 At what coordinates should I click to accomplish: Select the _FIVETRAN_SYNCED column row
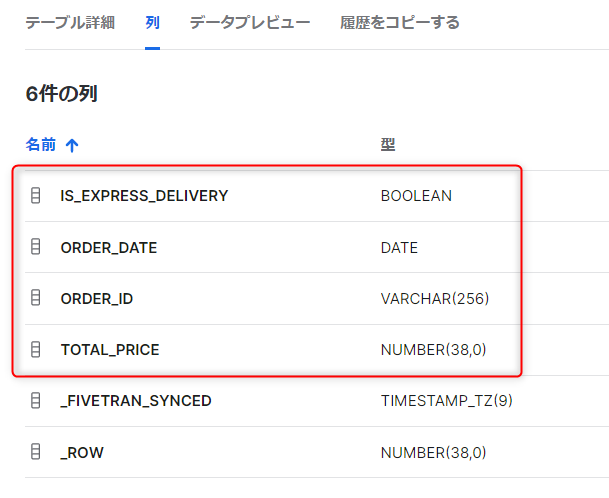pos(317,401)
